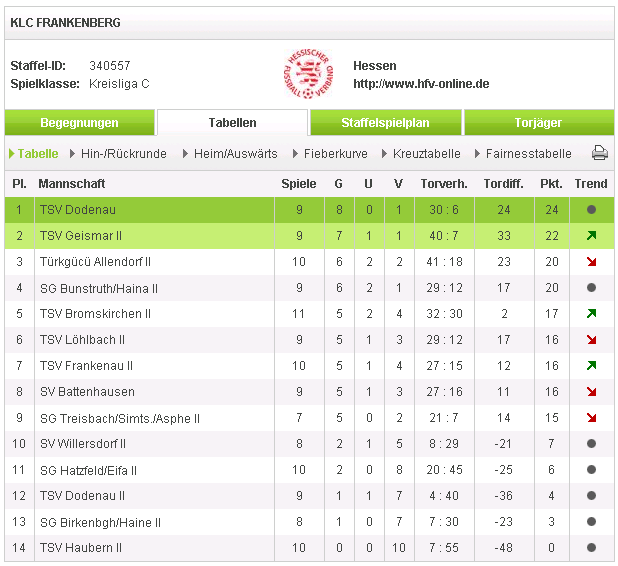Image resolution: width=618 pixels, height=566 pixels.
Task: Open the Staffelspielplan tab
Action: tap(385, 123)
